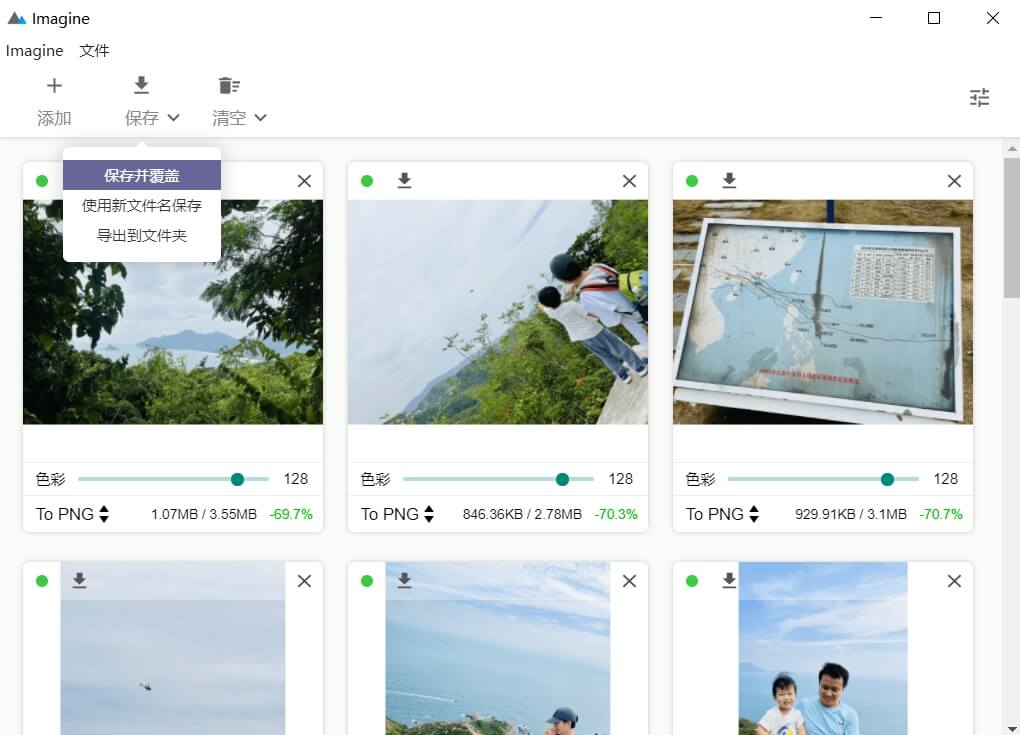Change To PNG format on the 846.36KB card

397,514
